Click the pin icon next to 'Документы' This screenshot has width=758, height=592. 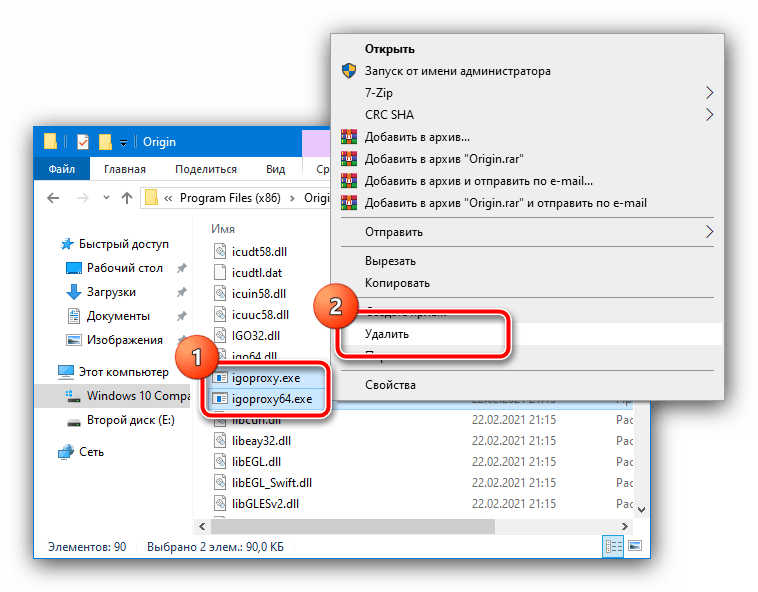pyautogui.click(x=182, y=316)
